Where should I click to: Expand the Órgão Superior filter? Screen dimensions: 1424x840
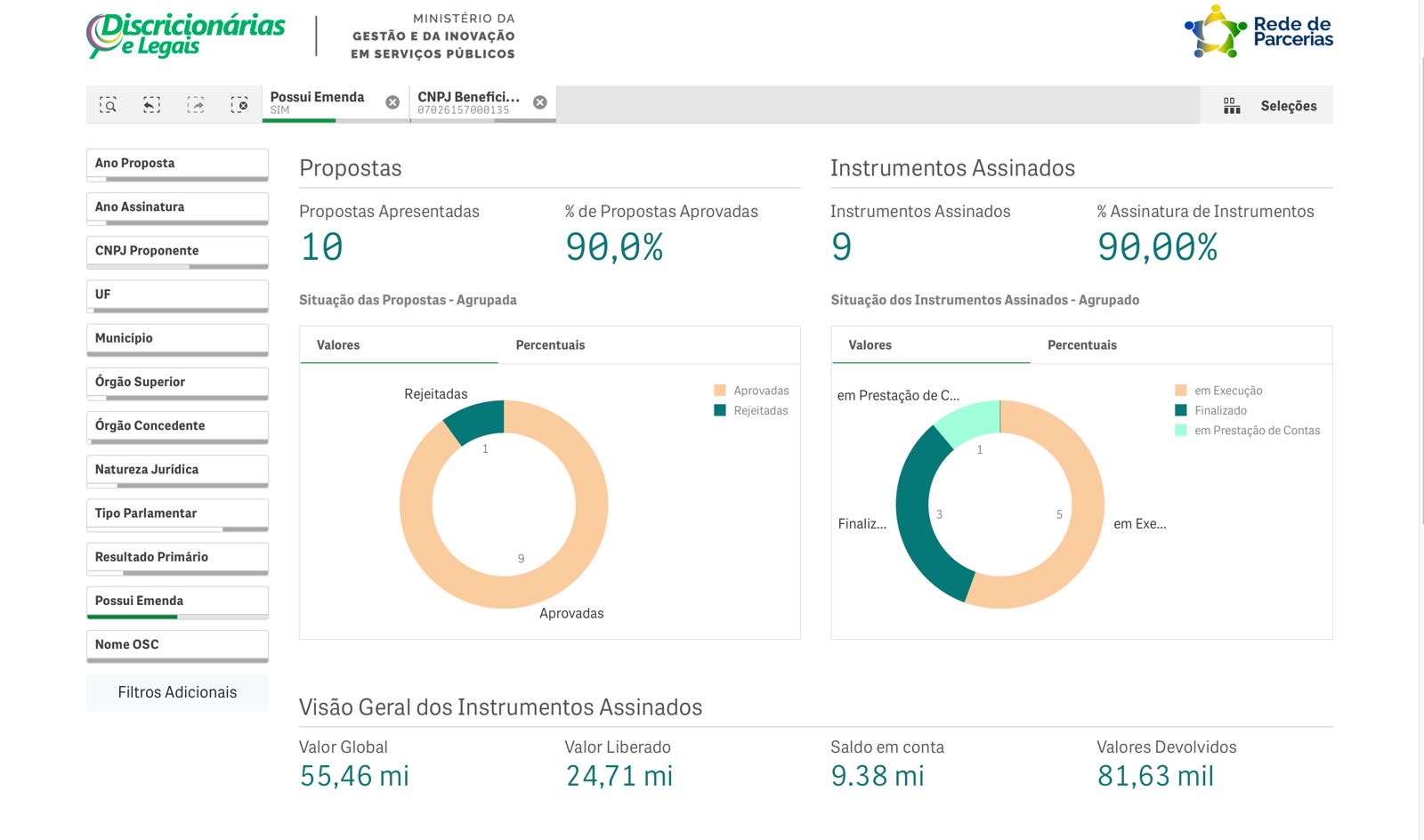click(177, 382)
